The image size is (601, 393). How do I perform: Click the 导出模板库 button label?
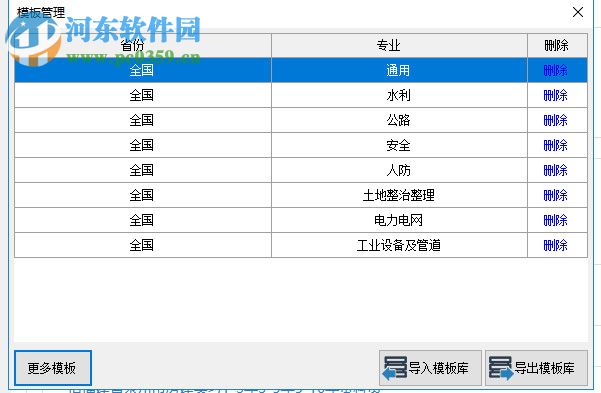click(x=544, y=368)
